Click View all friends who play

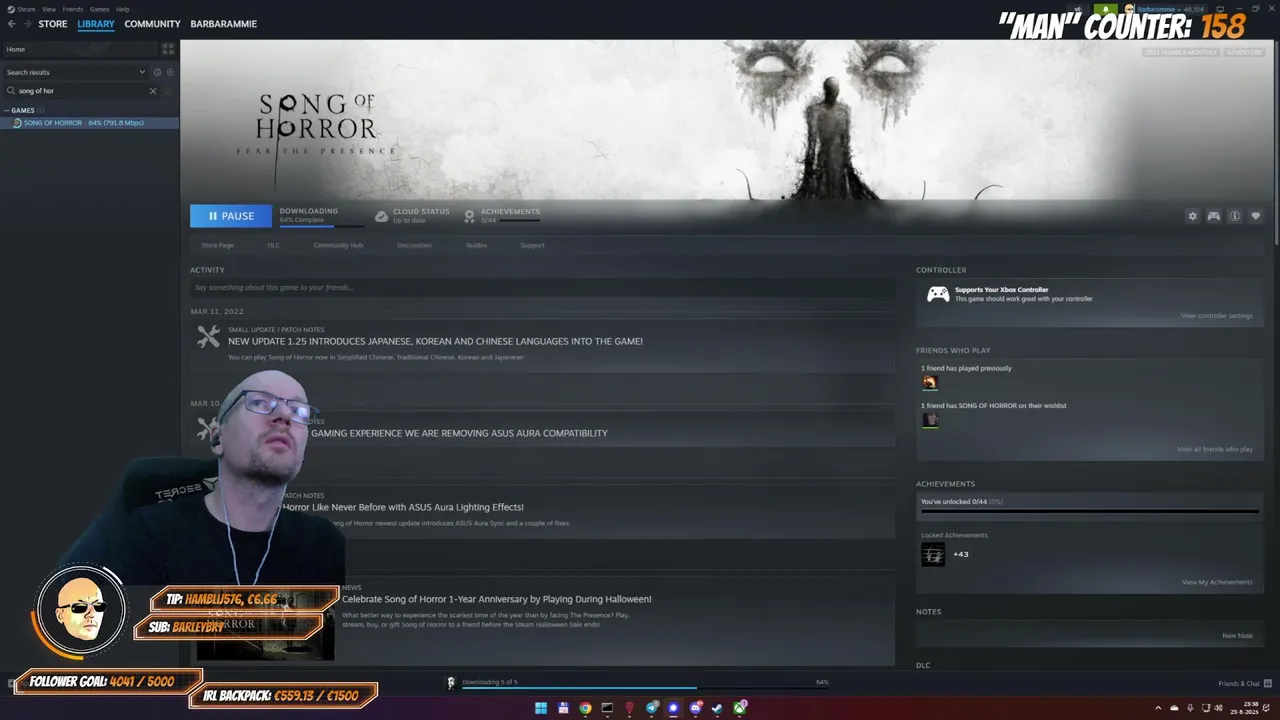(1215, 449)
